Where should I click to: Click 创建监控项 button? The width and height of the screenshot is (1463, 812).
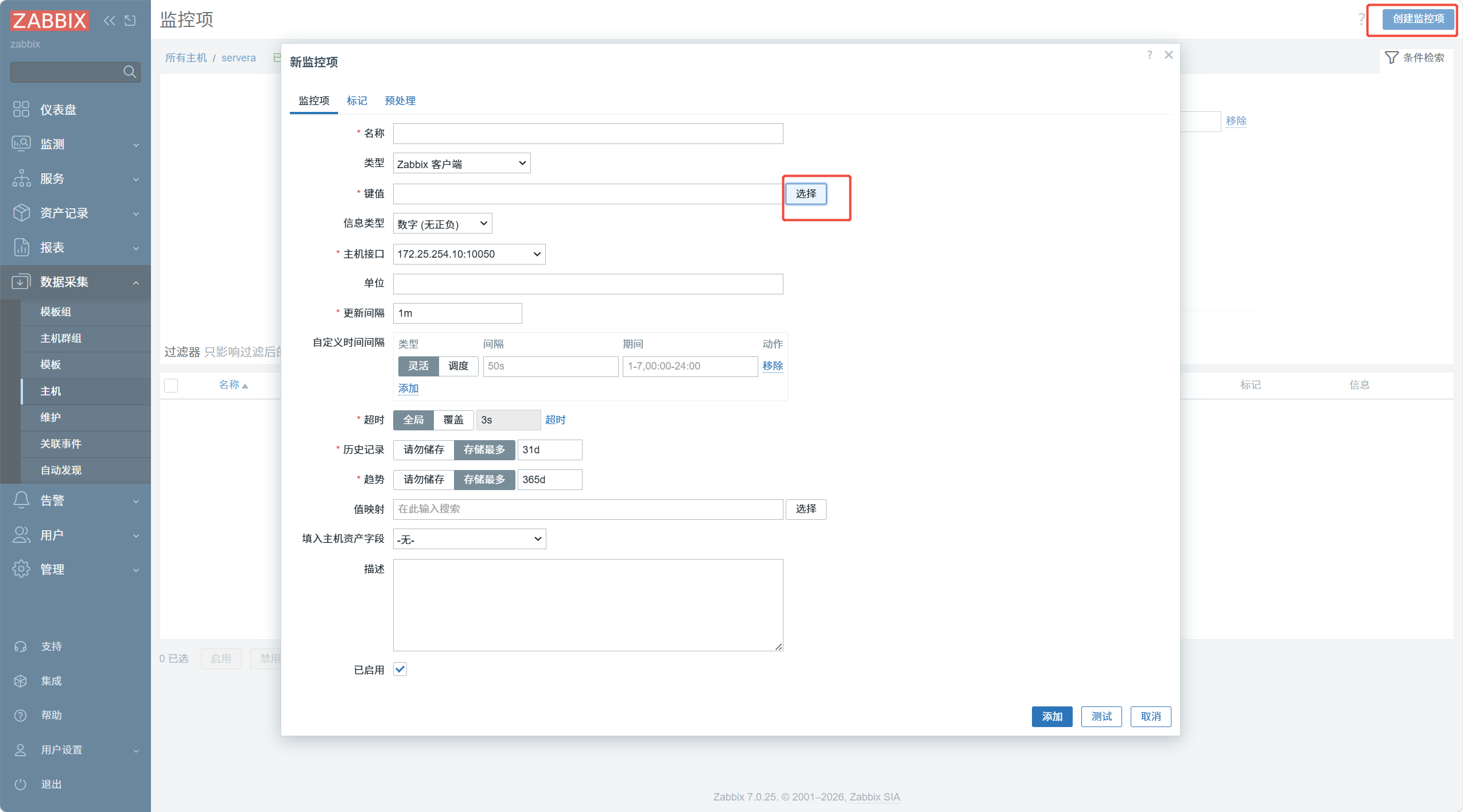(x=1418, y=19)
